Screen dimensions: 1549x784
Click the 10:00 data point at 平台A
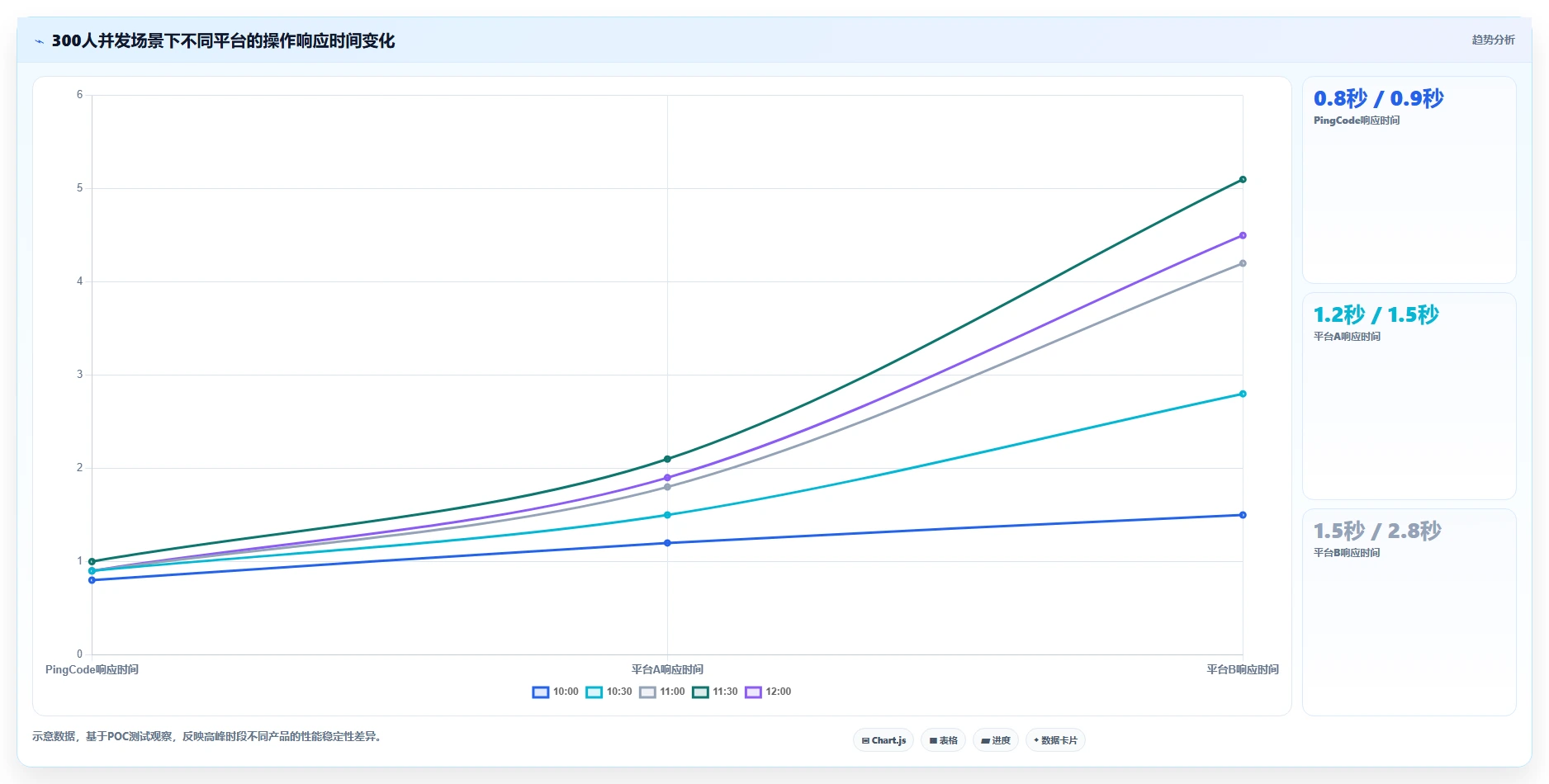pos(667,543)
